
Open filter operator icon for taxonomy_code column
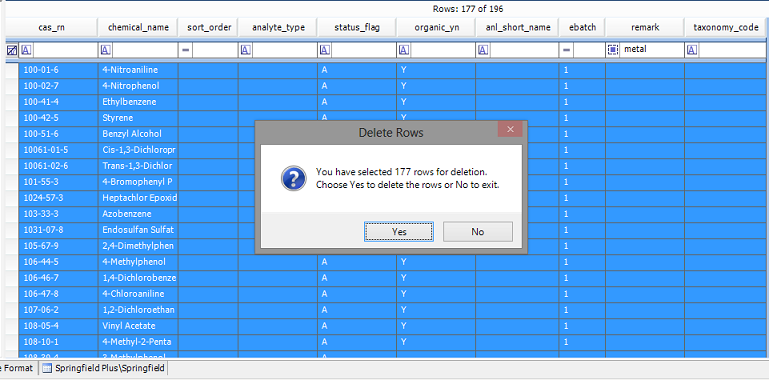[692, 50]
